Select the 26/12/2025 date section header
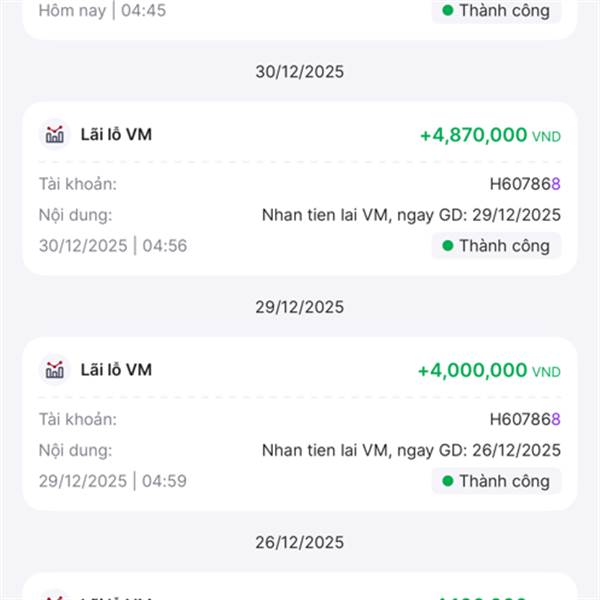The height and width of the screenshot is (600, 600). pyautogui.click(x=300, y=542)
